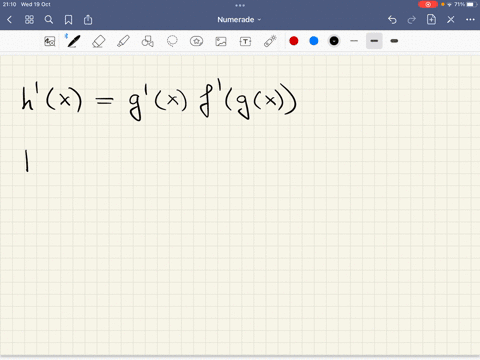This screenshot has width=480, height=360.
Task: Tap the red screen recording indicator
Action: point(428,4)
